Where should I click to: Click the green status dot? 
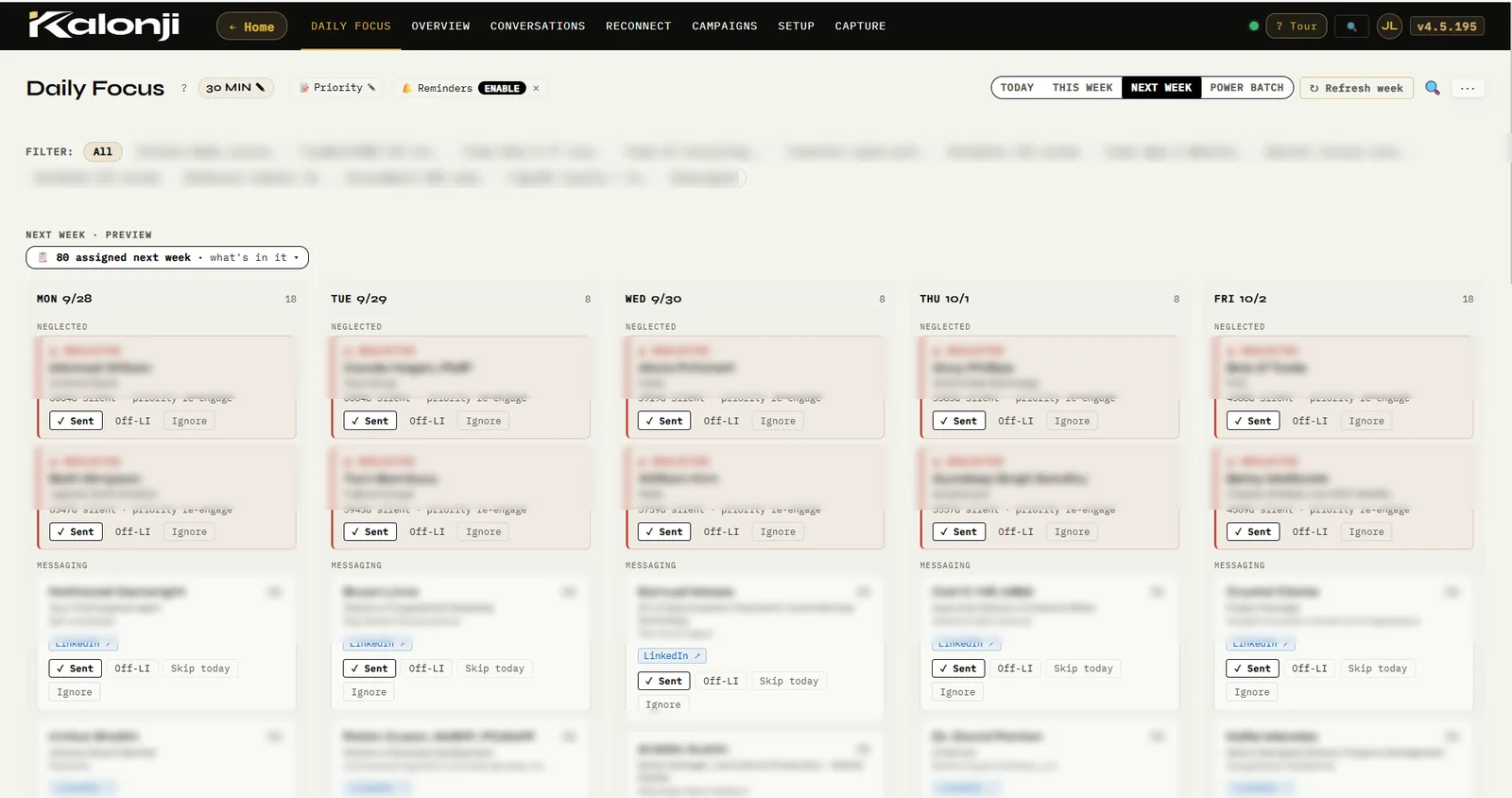1254,26
